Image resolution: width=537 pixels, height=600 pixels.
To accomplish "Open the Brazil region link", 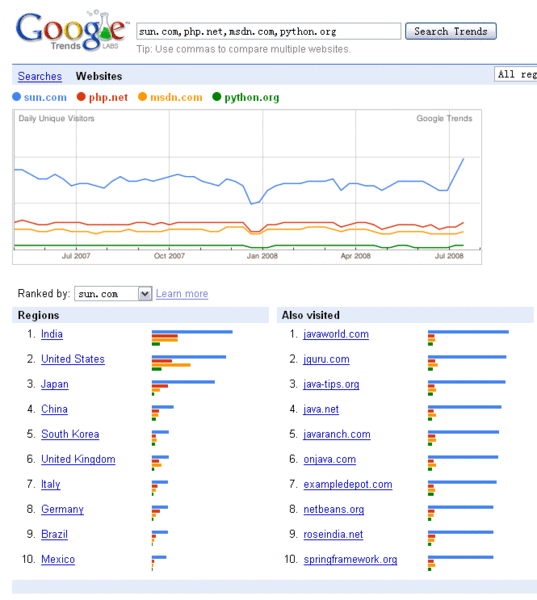I will [54, 534].
